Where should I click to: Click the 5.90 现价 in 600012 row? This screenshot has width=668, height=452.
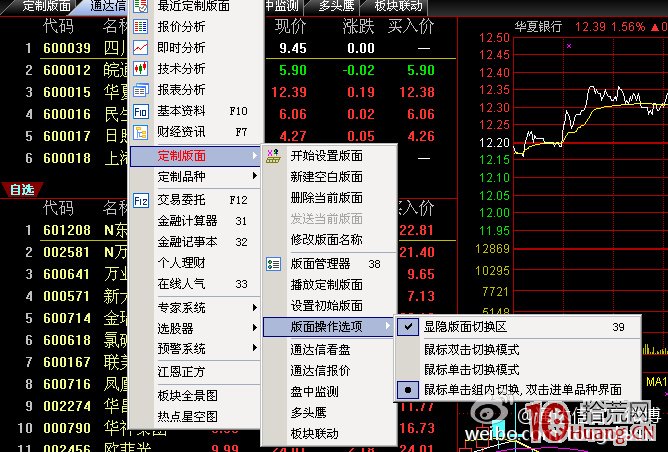pyautogui.click(x=293, y=70)
